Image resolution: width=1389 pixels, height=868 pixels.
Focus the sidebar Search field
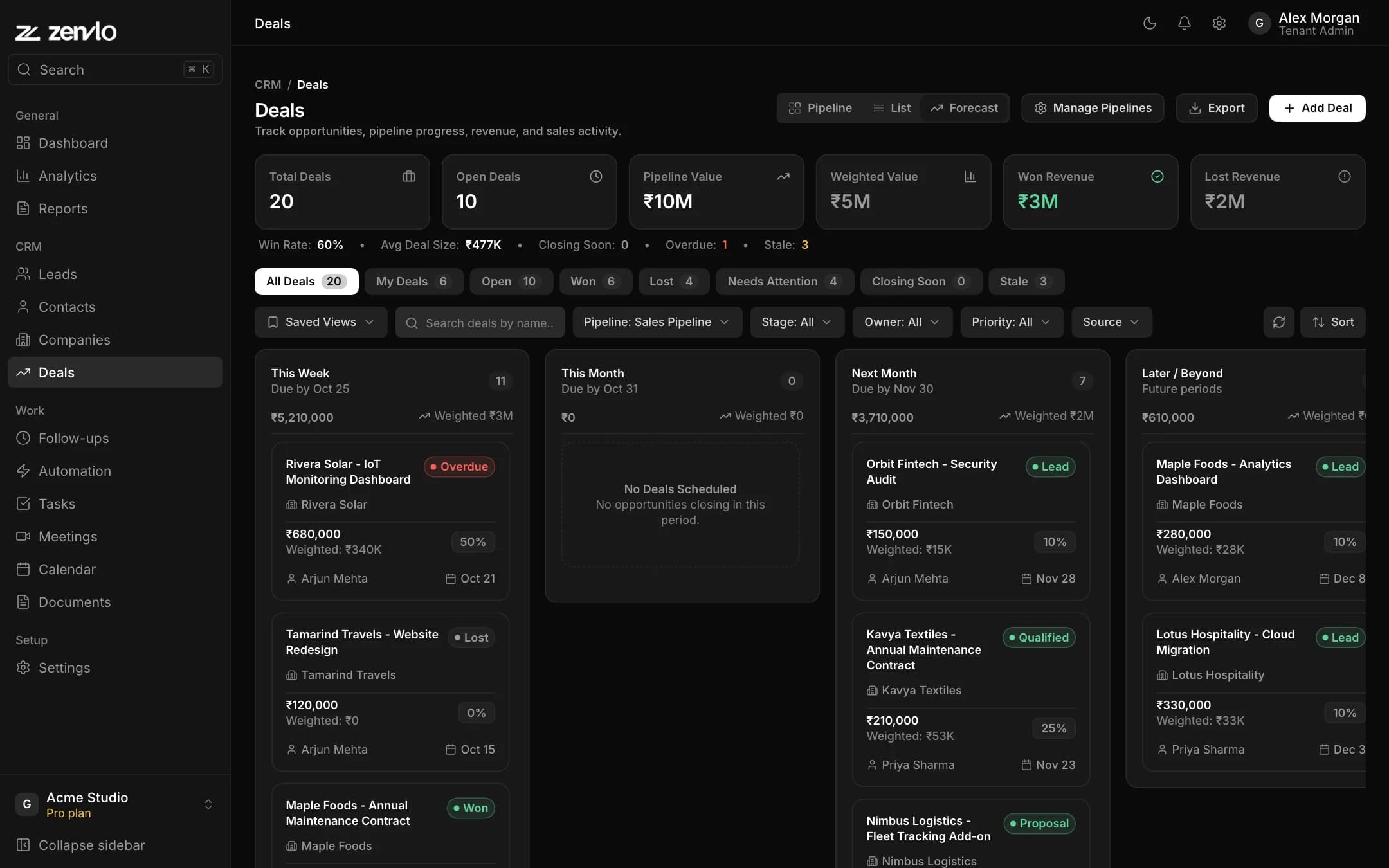[115, 69]
